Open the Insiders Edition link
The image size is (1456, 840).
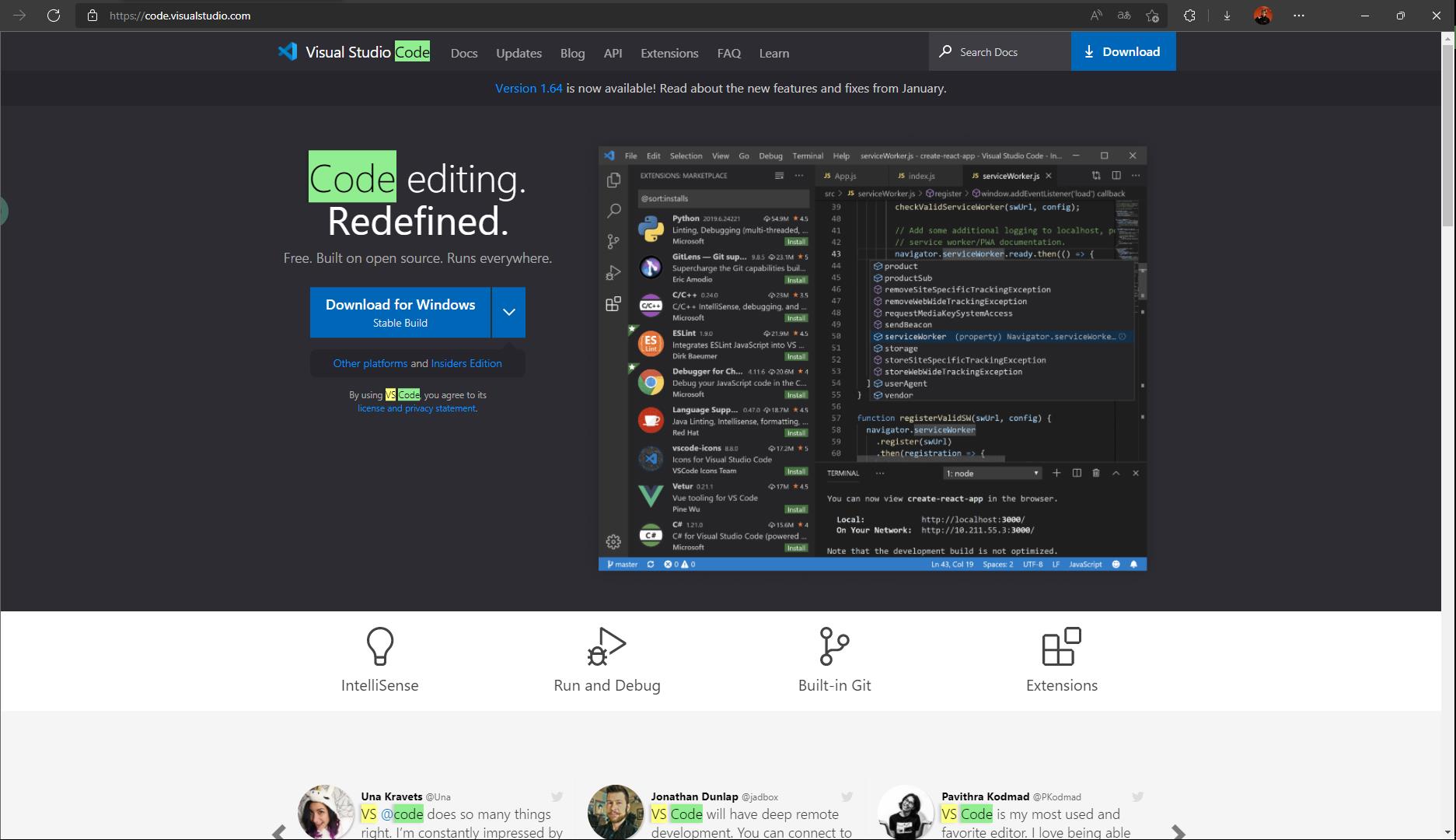466,363
